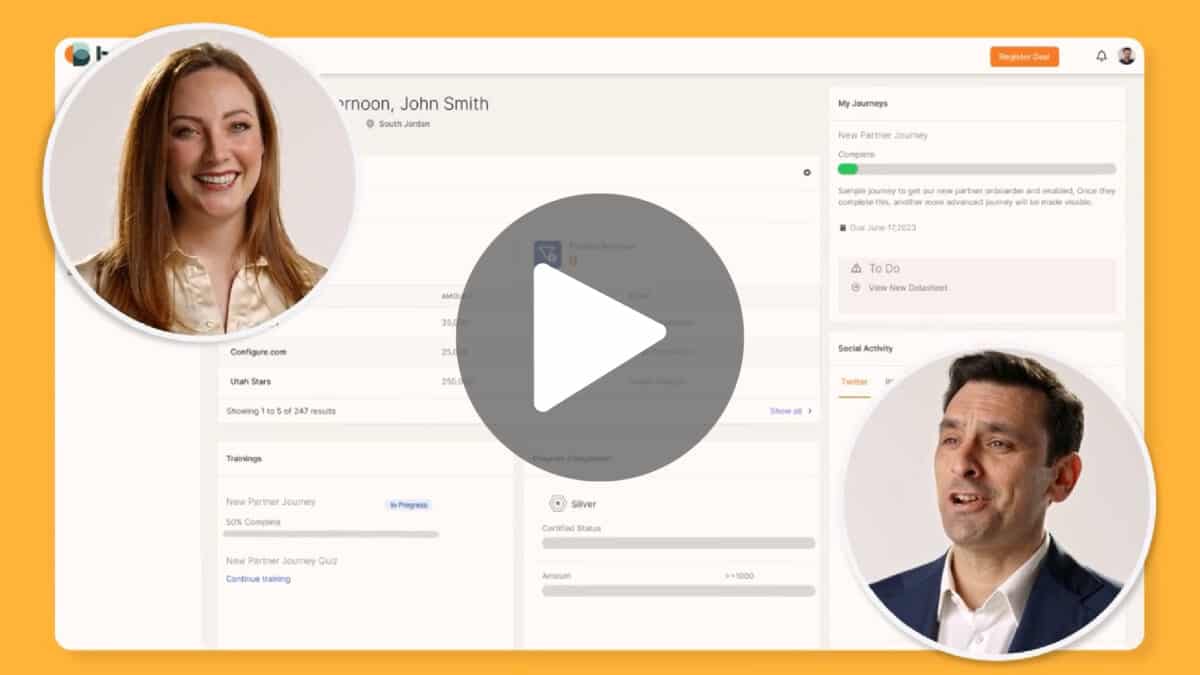
Task: Follow the Continue training link
Action: [x=258, y=579]
